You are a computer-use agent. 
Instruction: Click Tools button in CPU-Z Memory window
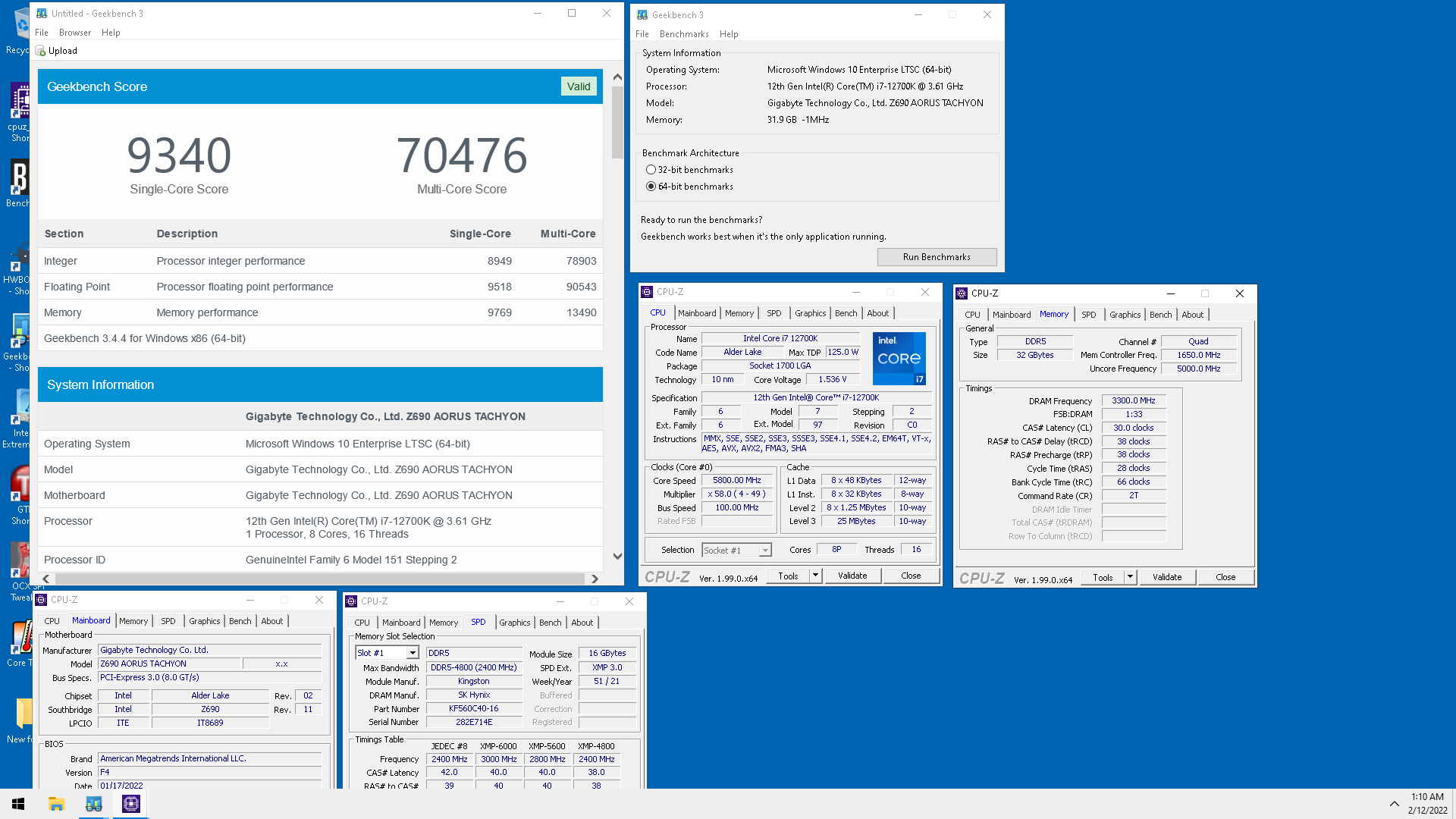coord(1103,577)
